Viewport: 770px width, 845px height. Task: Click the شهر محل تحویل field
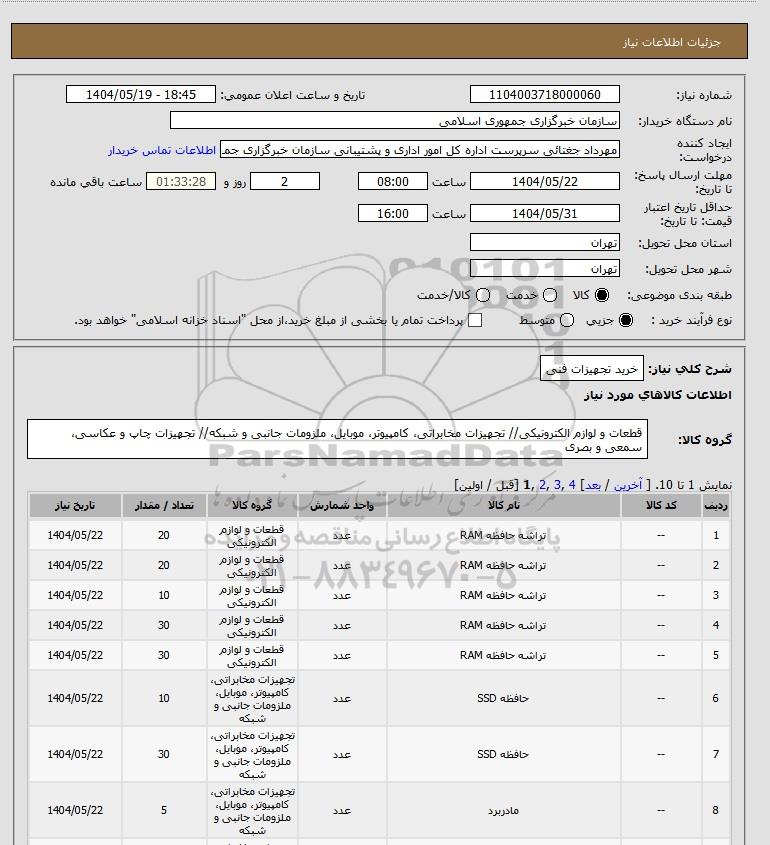pyautogui.click(x=545, y=268)
